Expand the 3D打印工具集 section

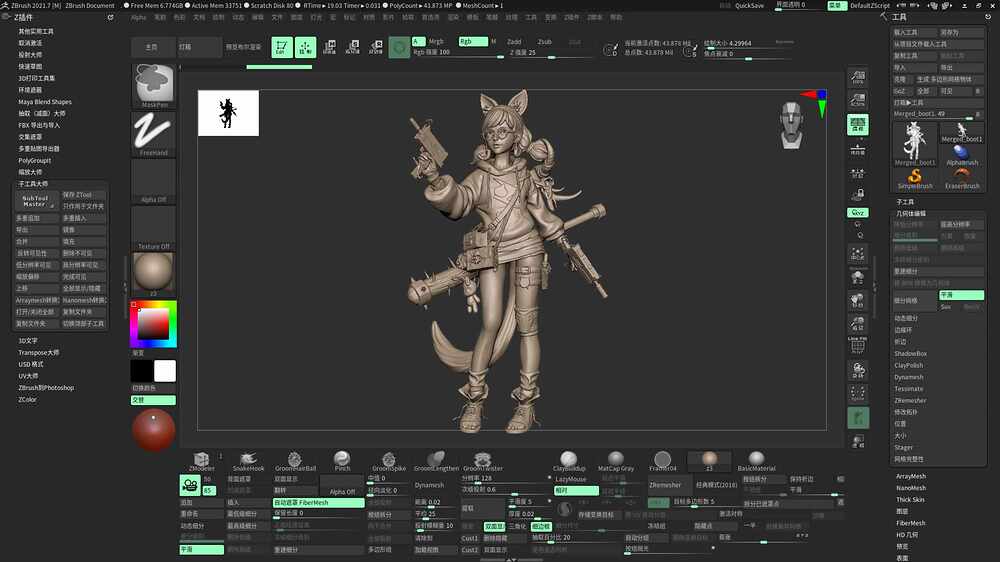point(36,78)
